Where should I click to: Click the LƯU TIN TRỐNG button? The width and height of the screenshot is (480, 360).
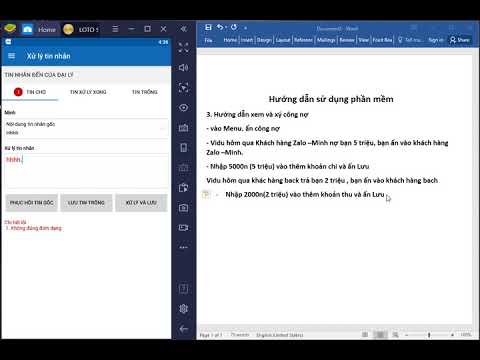point(86,203)
